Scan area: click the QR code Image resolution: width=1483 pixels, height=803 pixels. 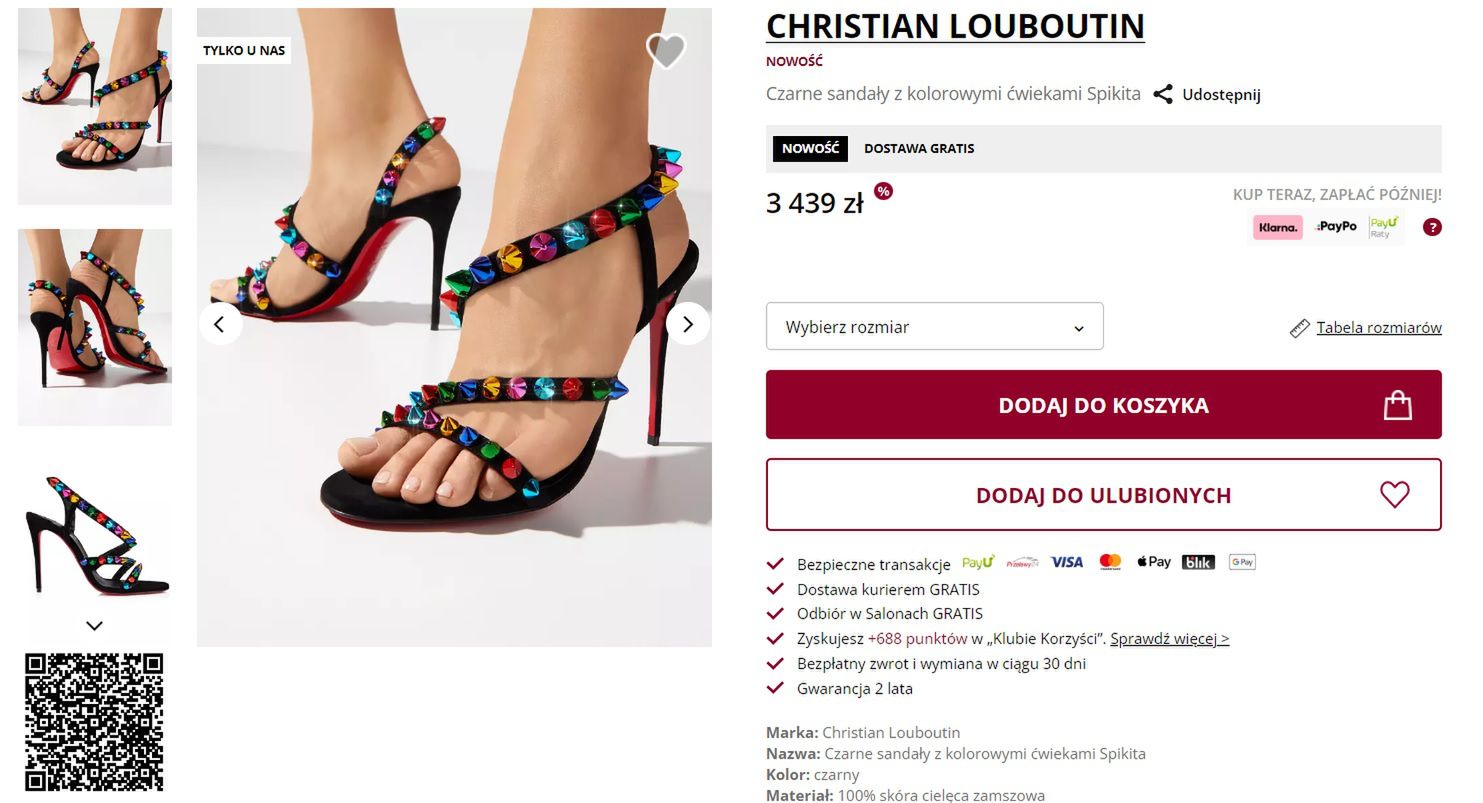[94, 722]
